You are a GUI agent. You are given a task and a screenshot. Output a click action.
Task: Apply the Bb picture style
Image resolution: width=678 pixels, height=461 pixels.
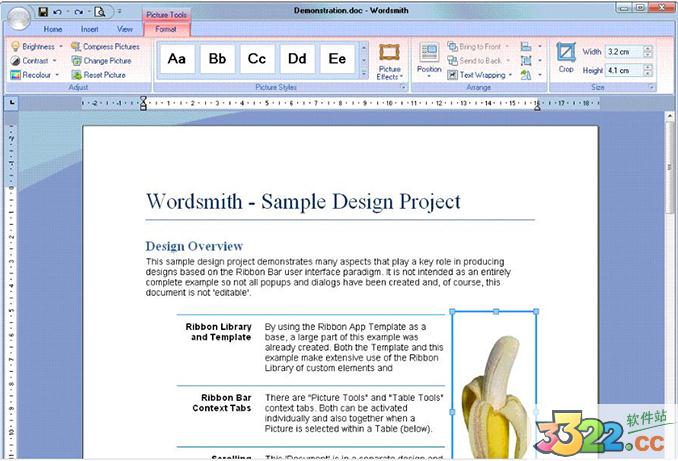pyautogui.click(x=217, y=59)
